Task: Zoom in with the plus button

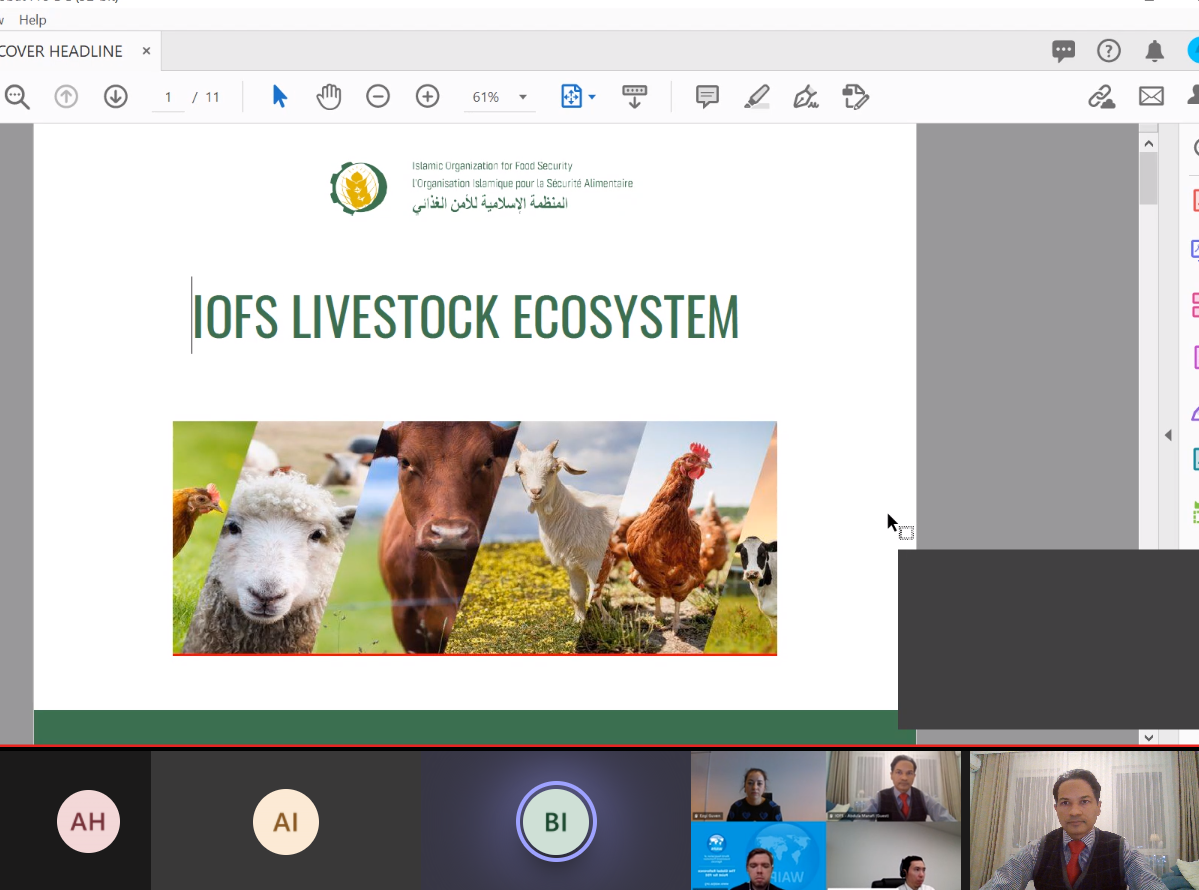Action: [427, 96]
